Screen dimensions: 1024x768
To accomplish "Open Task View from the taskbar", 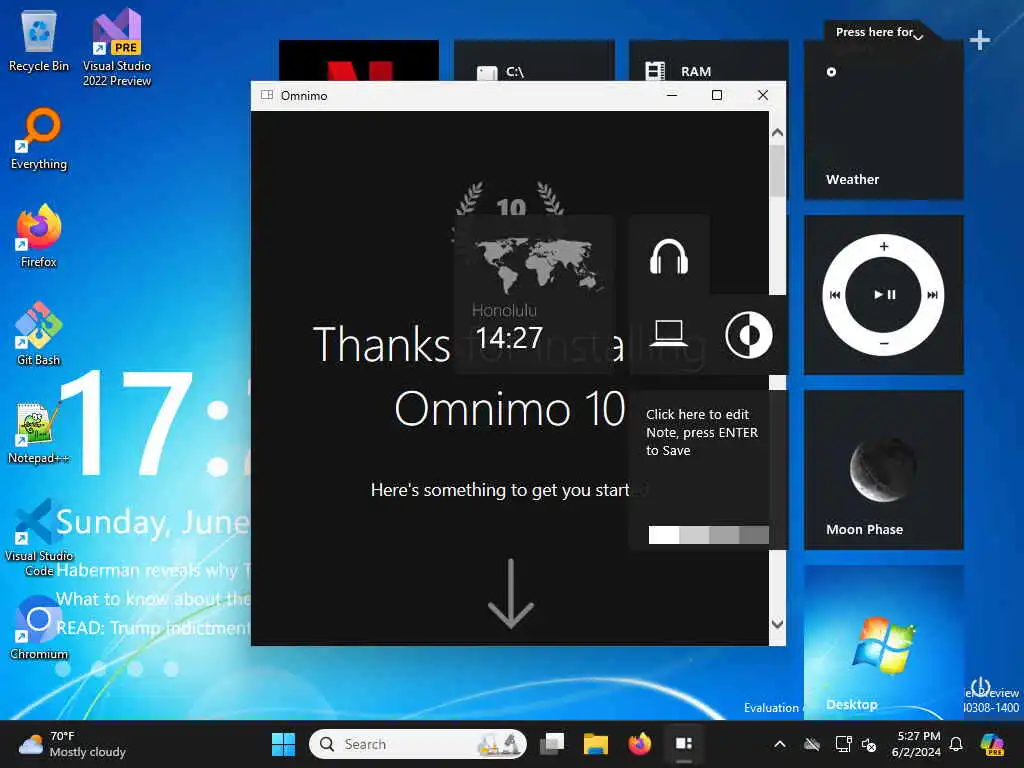I will tap(552, 744).
